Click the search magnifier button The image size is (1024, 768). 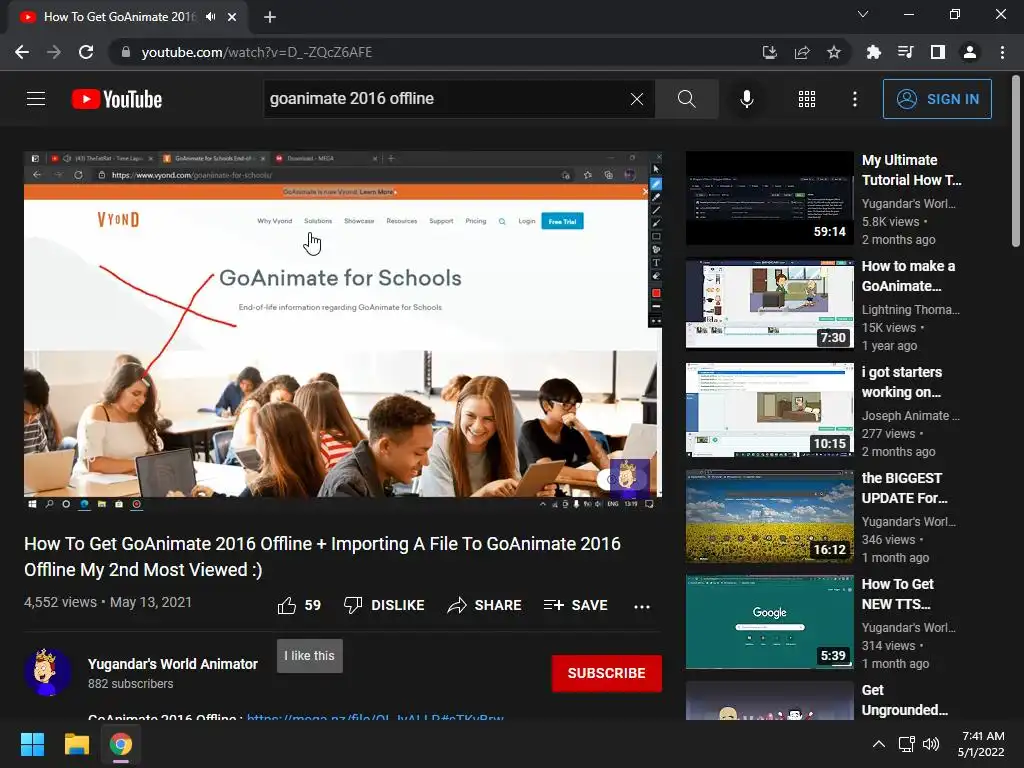(x=686, y=99)
